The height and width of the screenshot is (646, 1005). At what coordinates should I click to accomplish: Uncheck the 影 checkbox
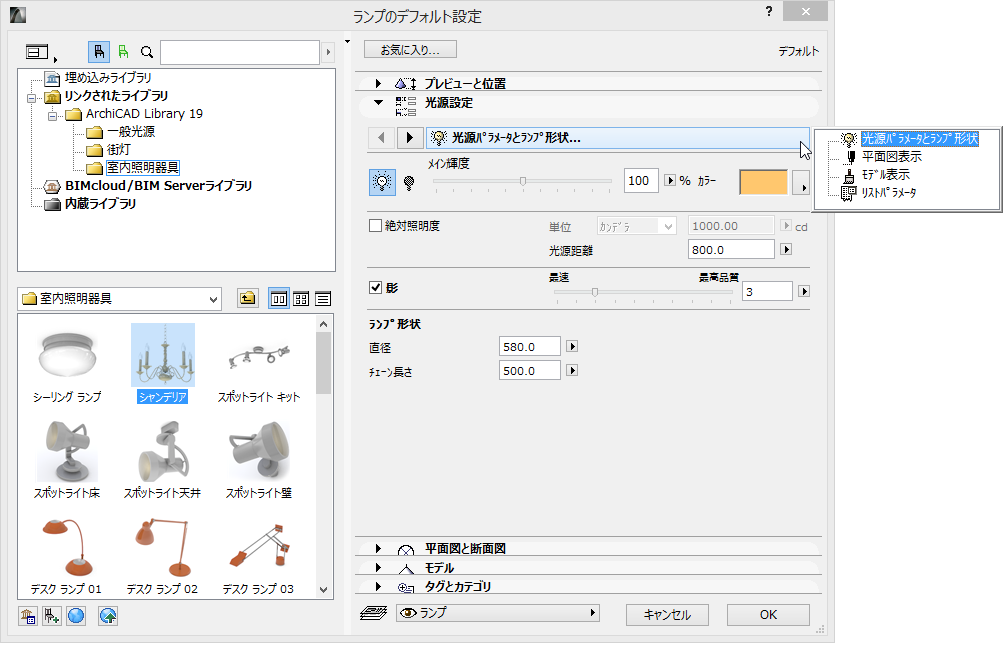click(376, 287)
